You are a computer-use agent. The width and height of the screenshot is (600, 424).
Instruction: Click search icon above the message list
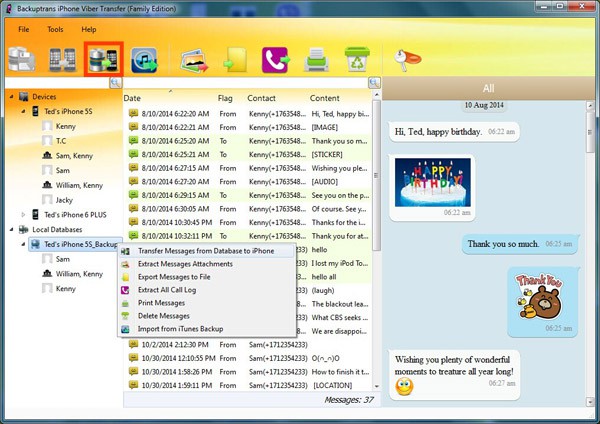[x=374, y=83]
